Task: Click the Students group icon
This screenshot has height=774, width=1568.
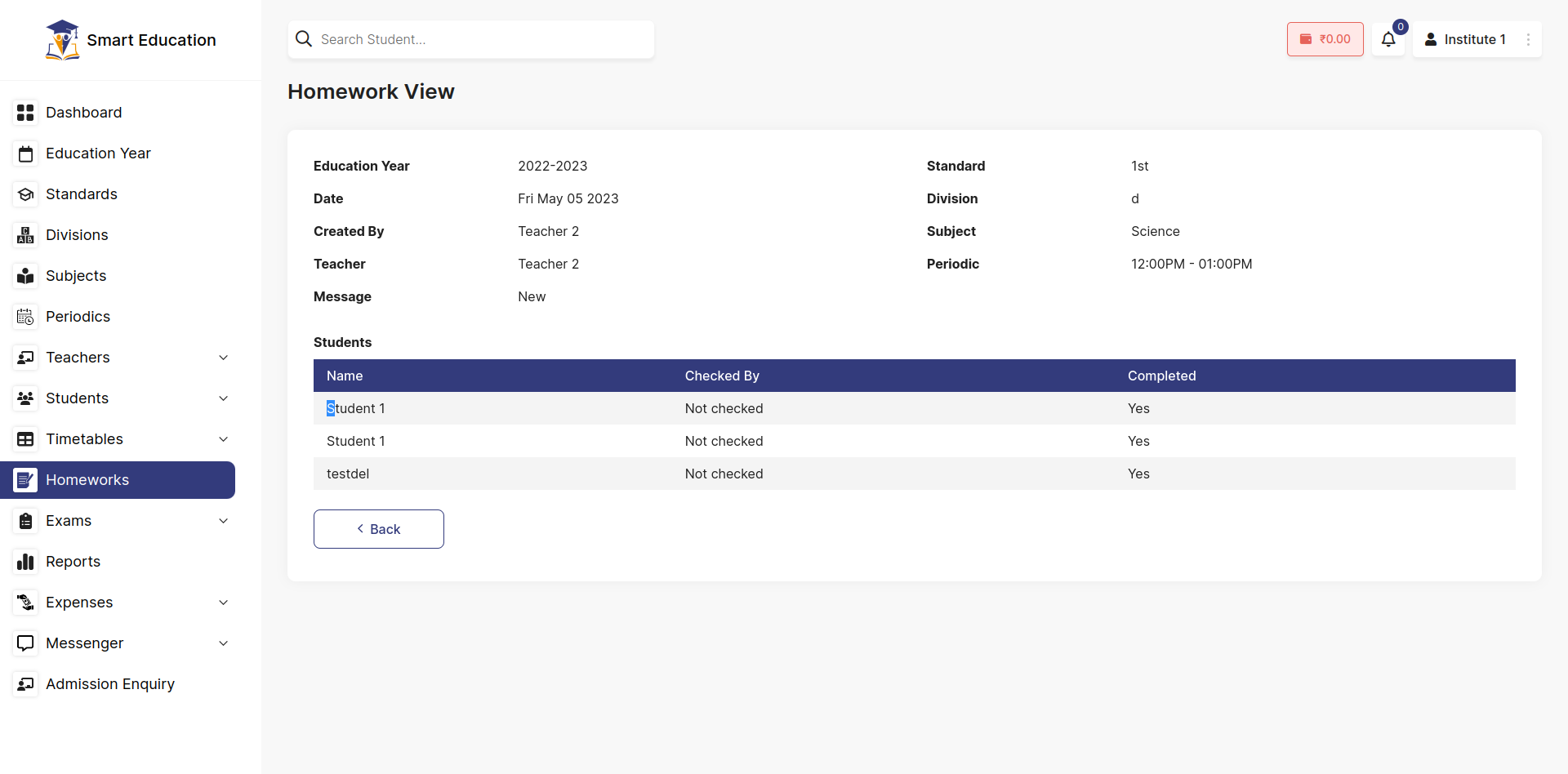Action: pyautogui.click(x=26, y=398)
